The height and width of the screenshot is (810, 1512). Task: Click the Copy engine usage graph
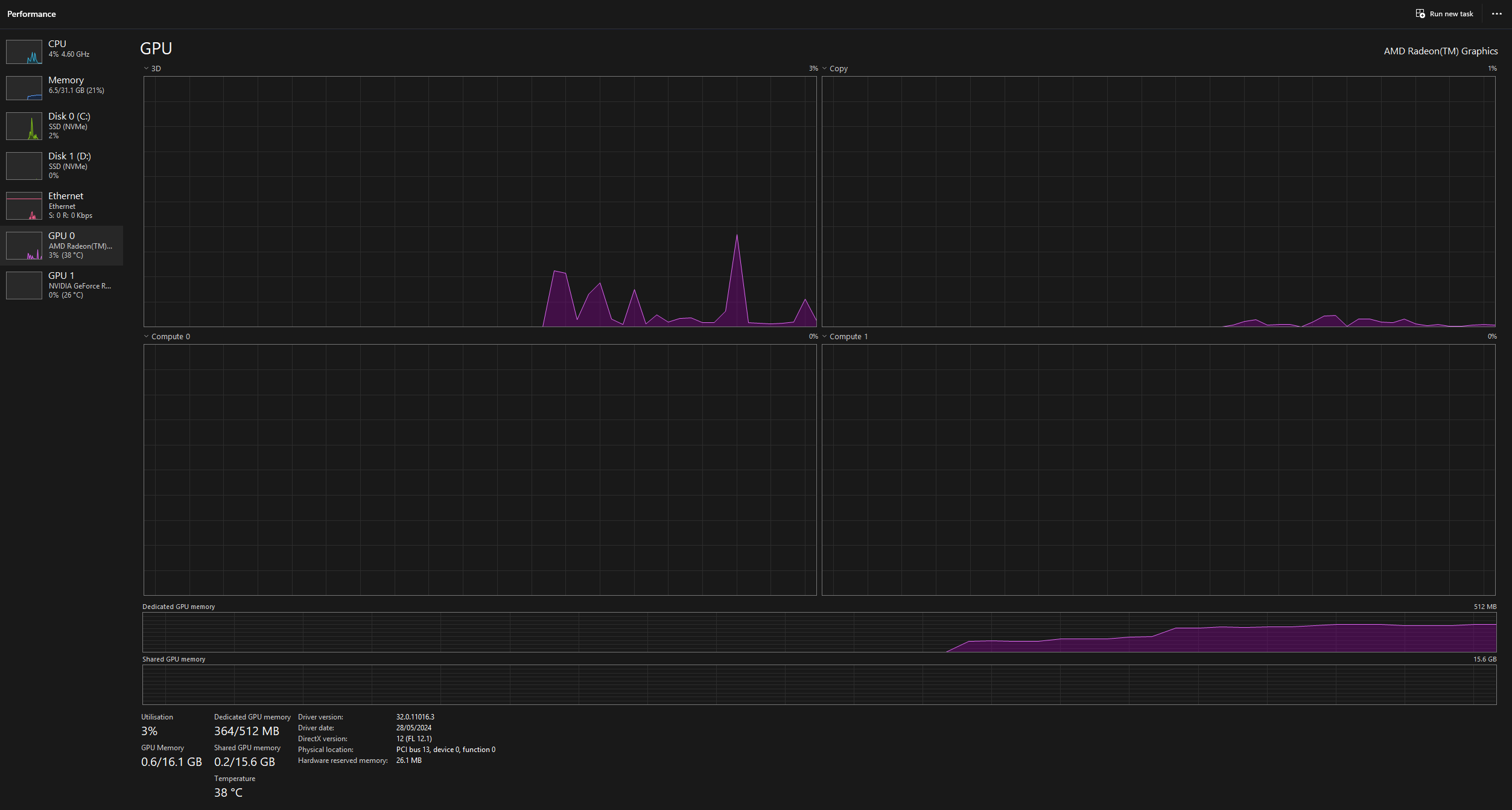(x=1158, y=202)
